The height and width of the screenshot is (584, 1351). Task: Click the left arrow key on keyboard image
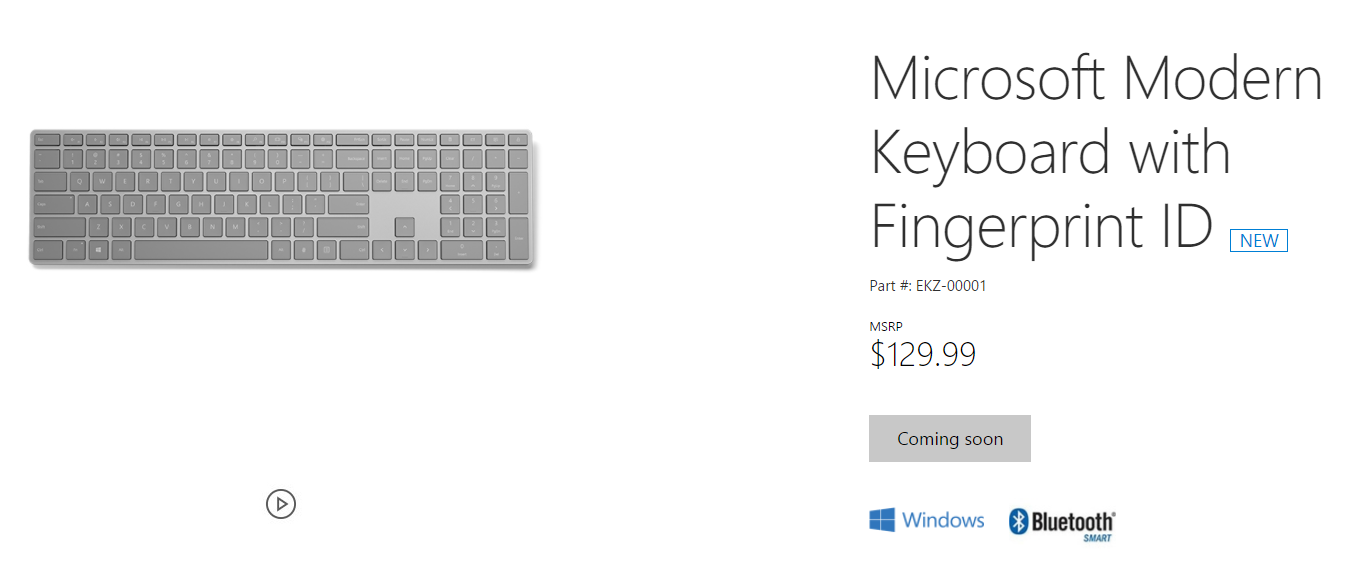pos(381,250)
